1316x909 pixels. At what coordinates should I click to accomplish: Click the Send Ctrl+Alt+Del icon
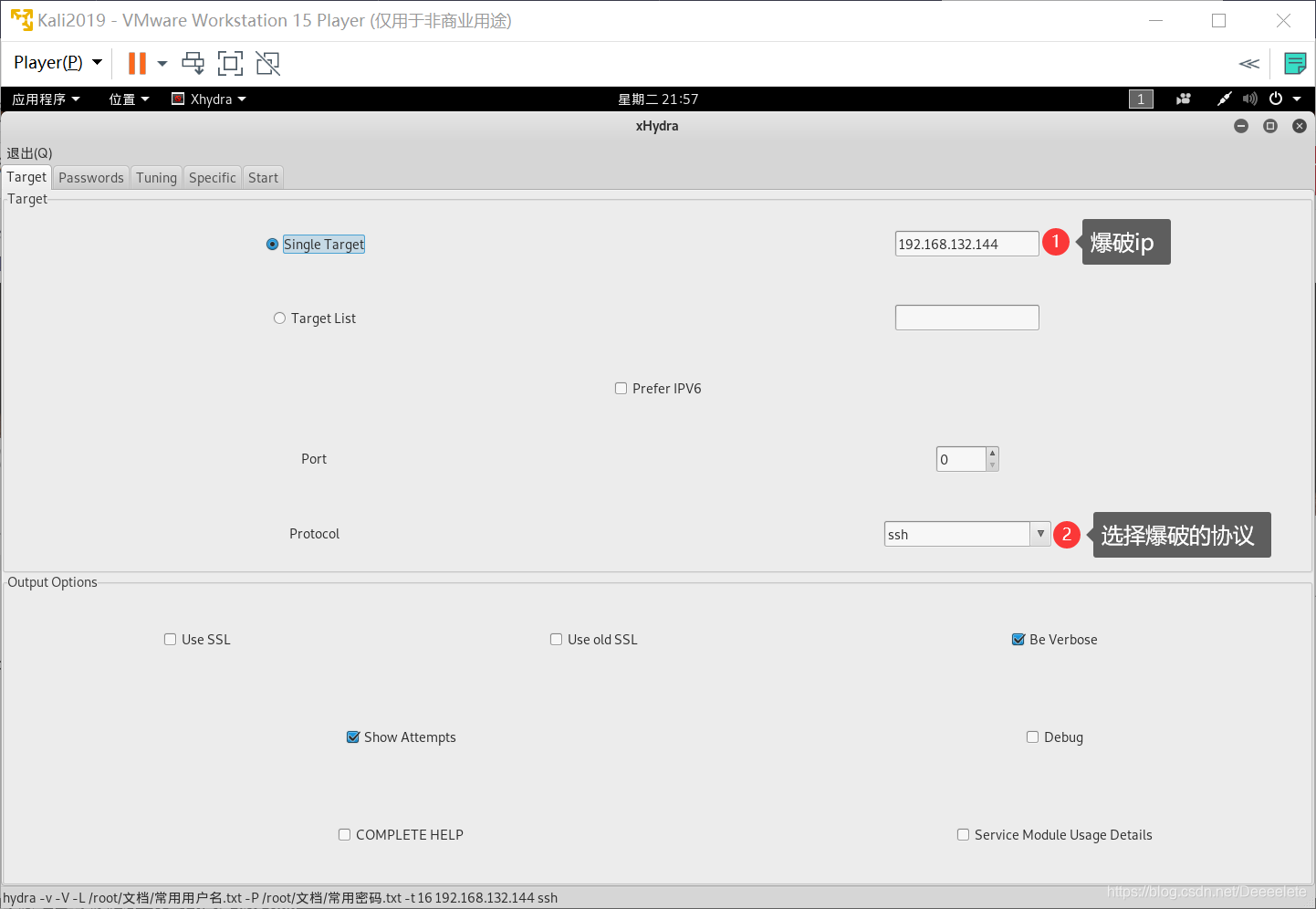(193, 63)
